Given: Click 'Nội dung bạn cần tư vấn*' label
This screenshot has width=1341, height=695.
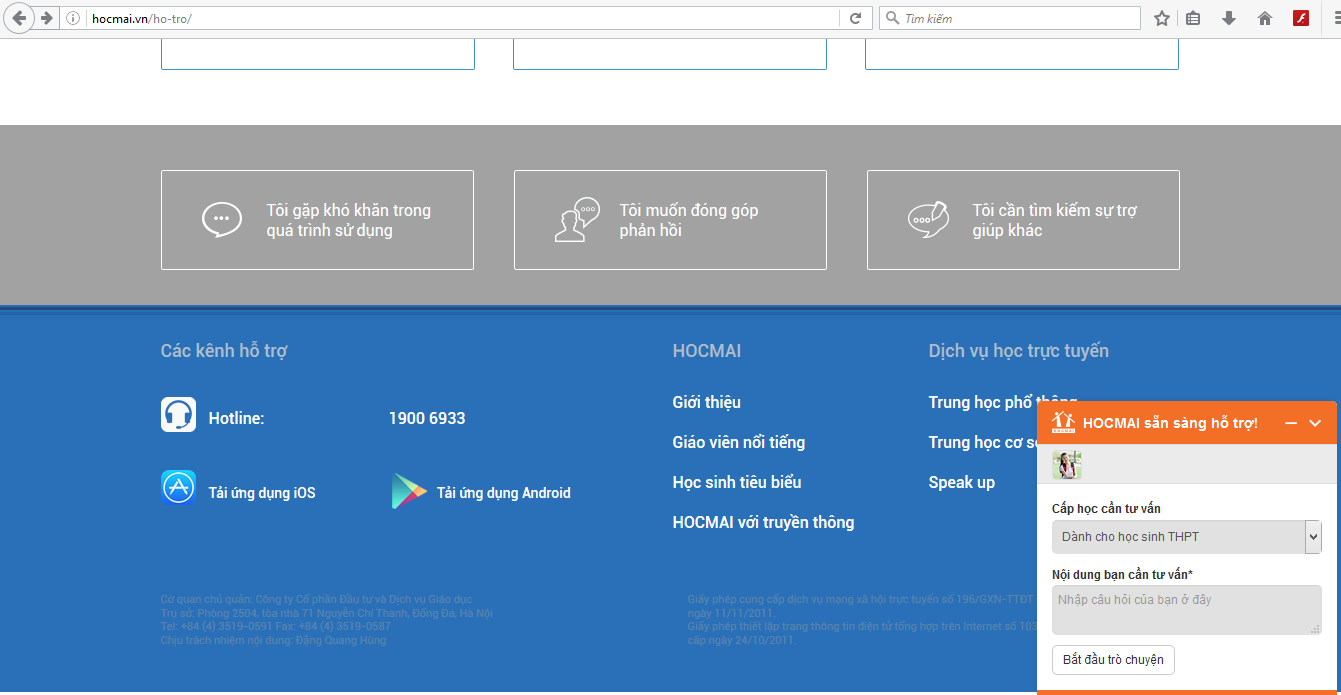Looking at the screenshot, I should pos(1122,574).
